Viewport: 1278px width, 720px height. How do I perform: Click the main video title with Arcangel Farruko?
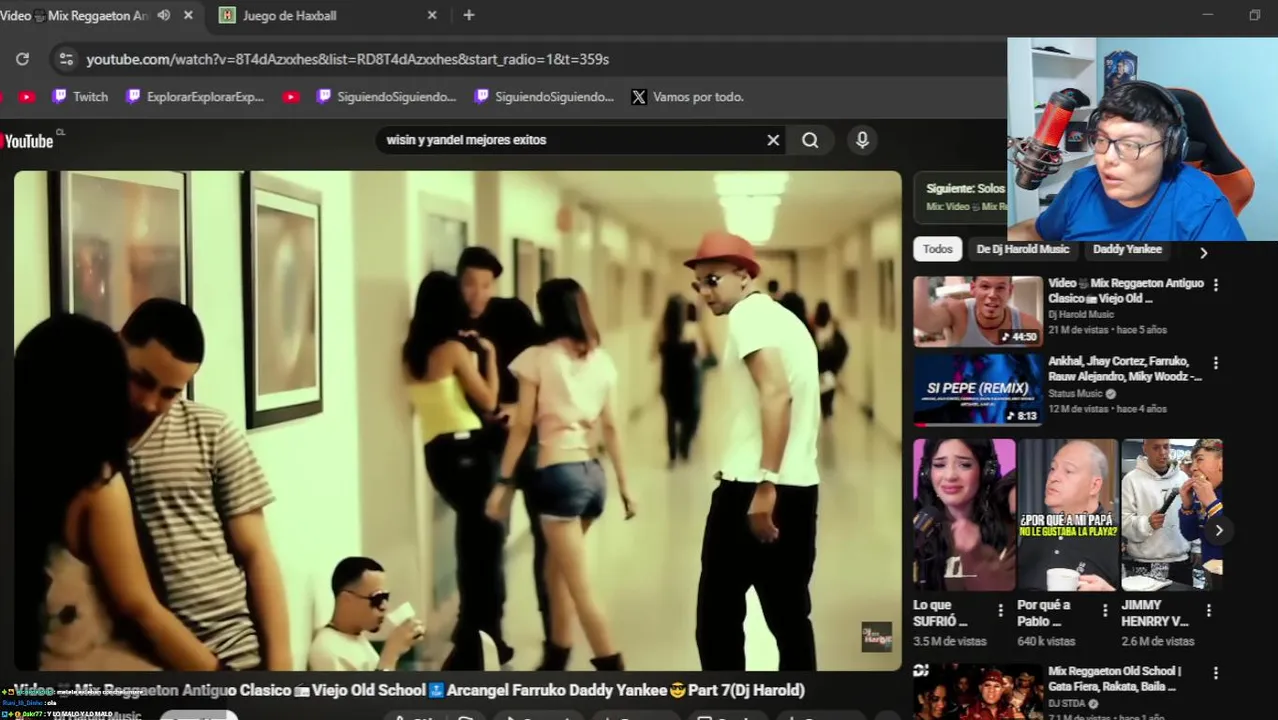tap(409, 690)
